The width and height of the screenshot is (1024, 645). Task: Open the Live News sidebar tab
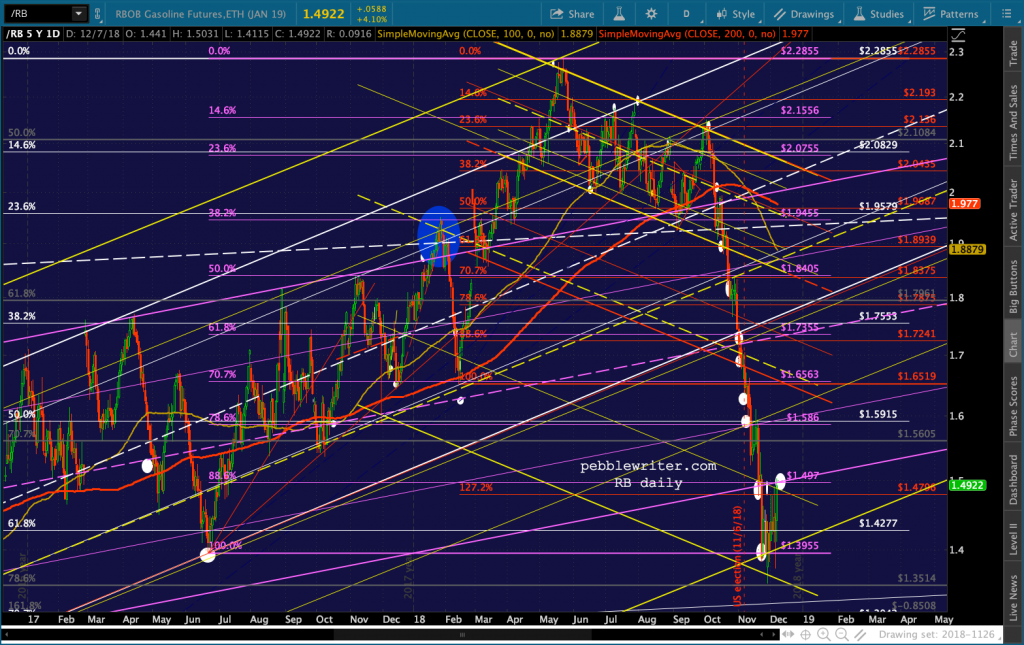click(x=1013, y=597)
